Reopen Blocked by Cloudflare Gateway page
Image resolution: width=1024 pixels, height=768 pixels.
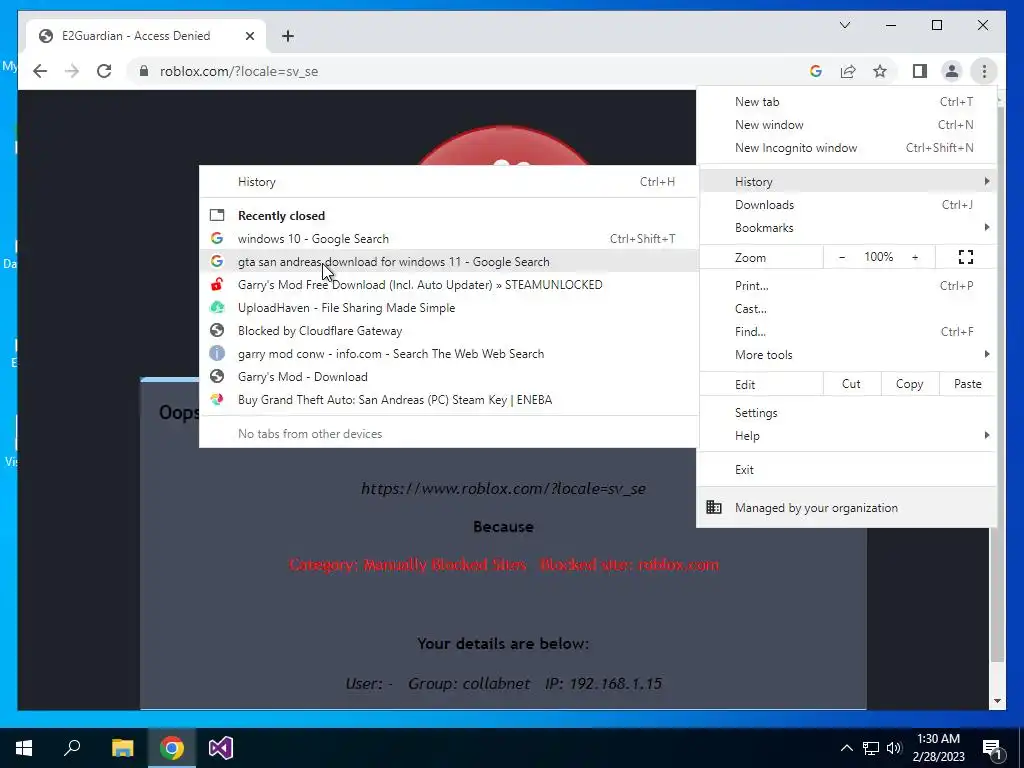coord(449,330)
